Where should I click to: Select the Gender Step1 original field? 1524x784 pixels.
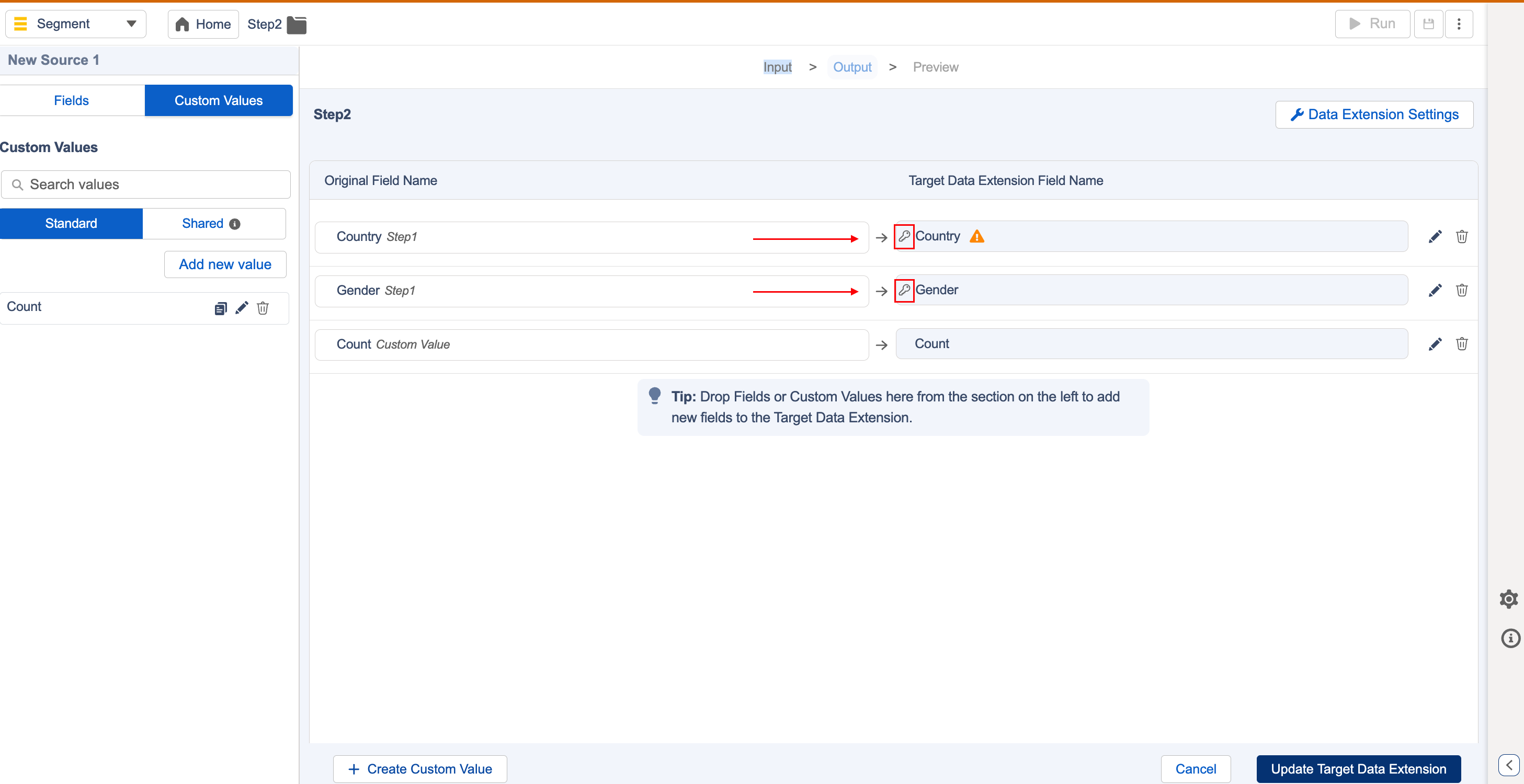[x=592, y=291]
